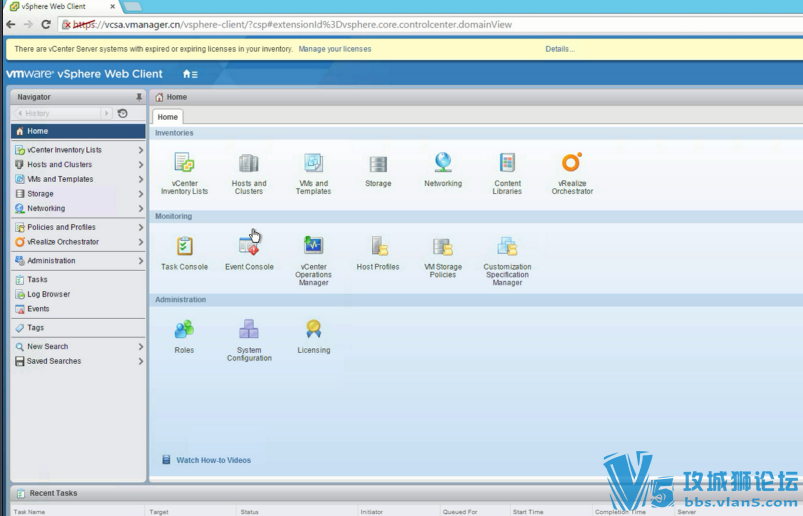Sort by Initiator column header
Image resolution: width=803 pixels, height=516 pixels.
click(371, 512)
